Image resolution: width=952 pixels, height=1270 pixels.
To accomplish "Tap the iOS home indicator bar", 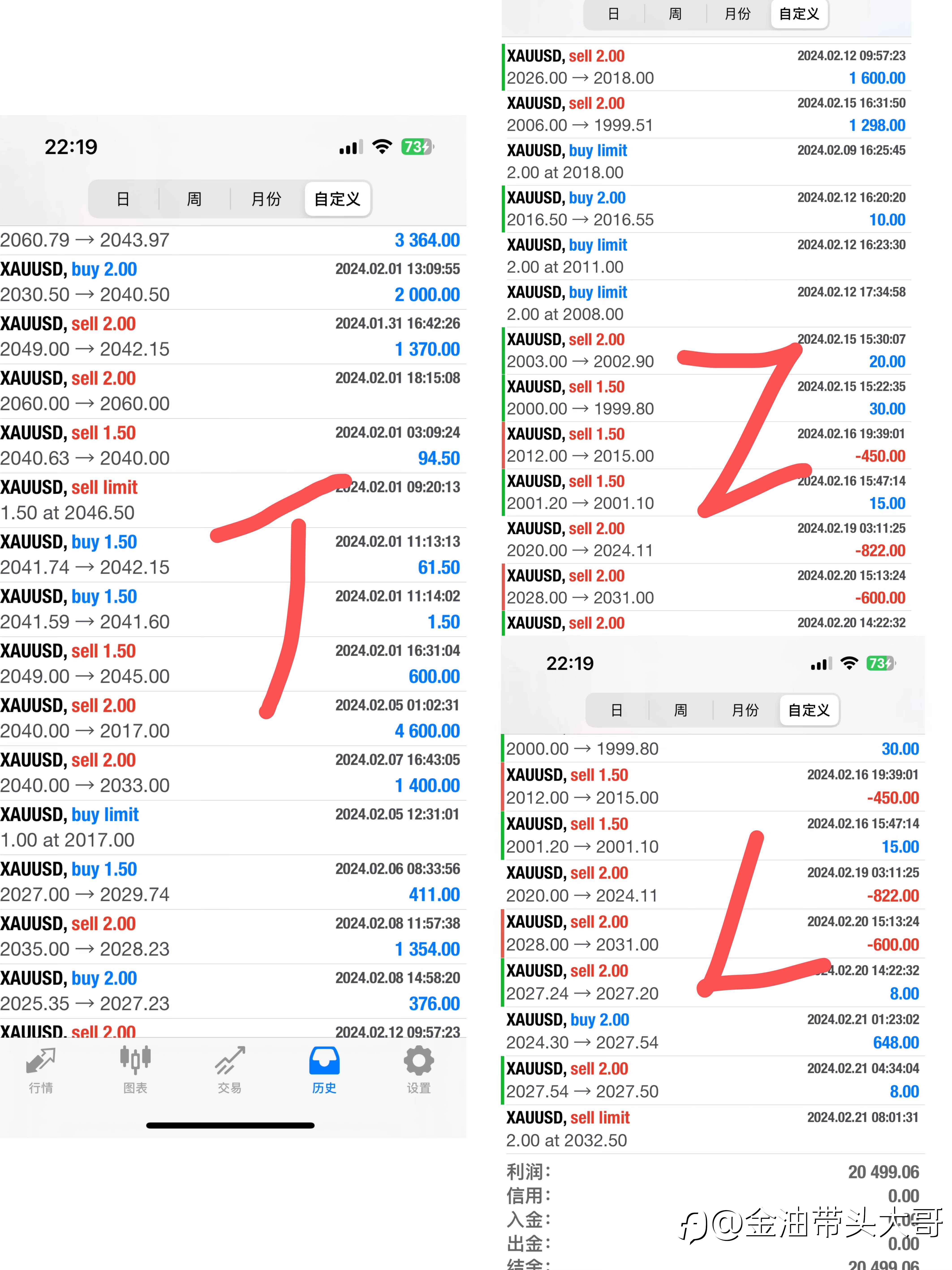I will pyautogui.click(x=230, y=1125).
